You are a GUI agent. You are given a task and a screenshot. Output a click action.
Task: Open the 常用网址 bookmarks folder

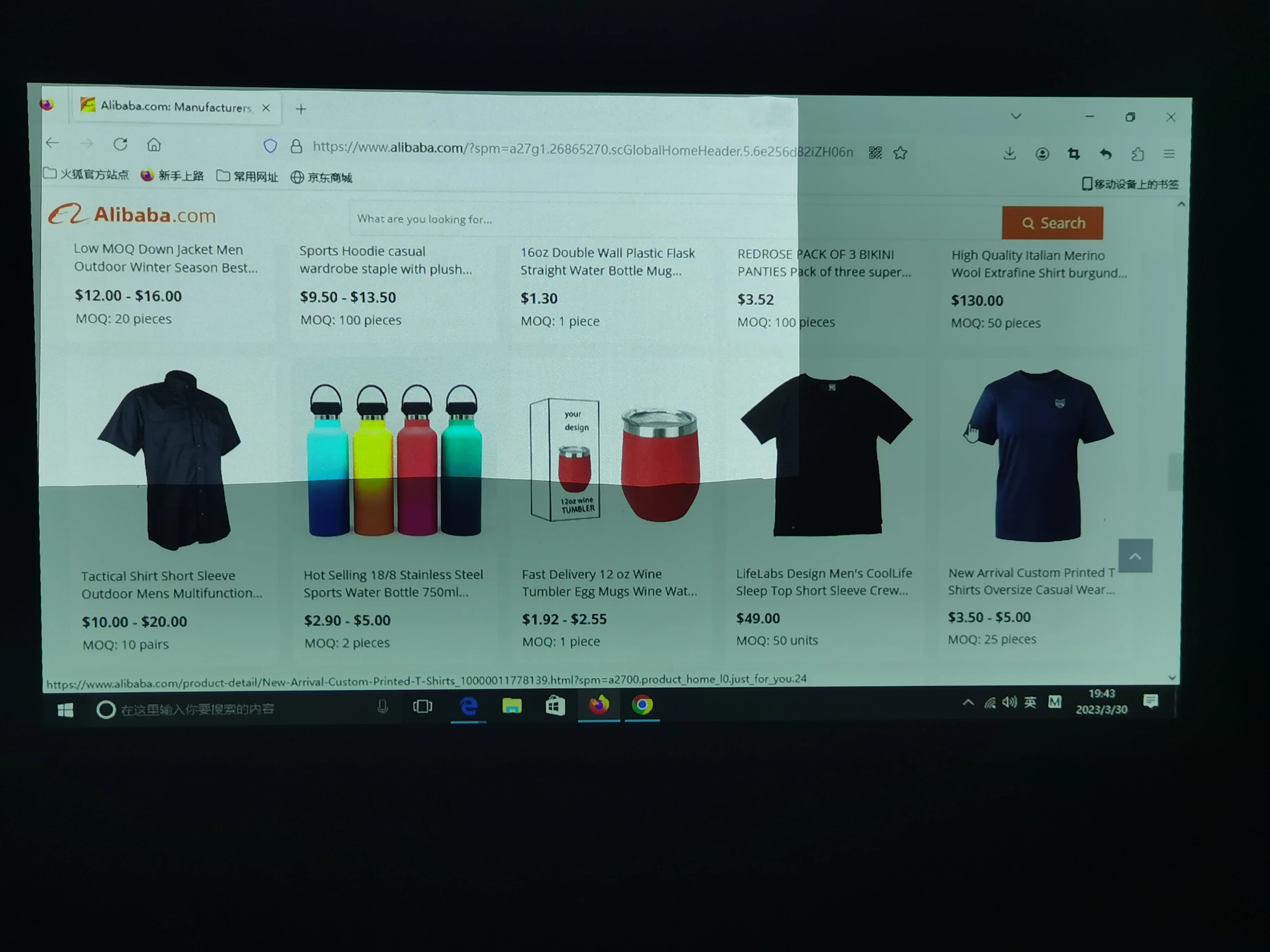tap(248, 176)
